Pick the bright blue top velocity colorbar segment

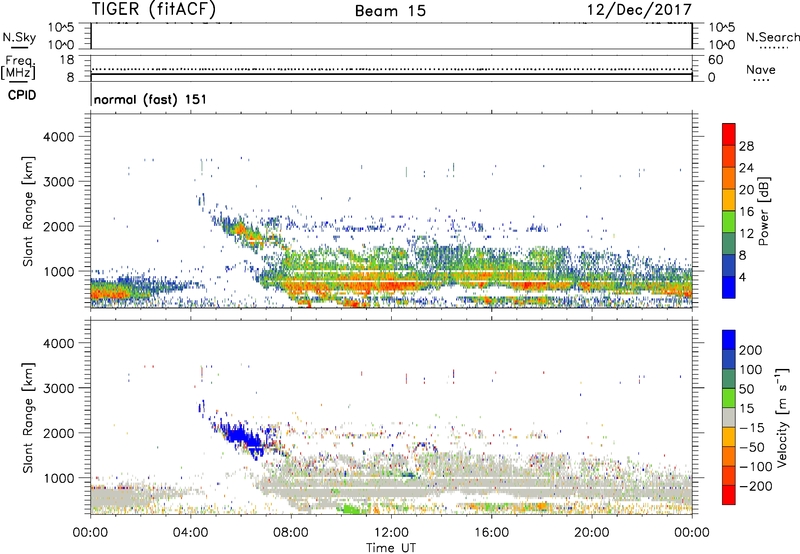(729, 340)
